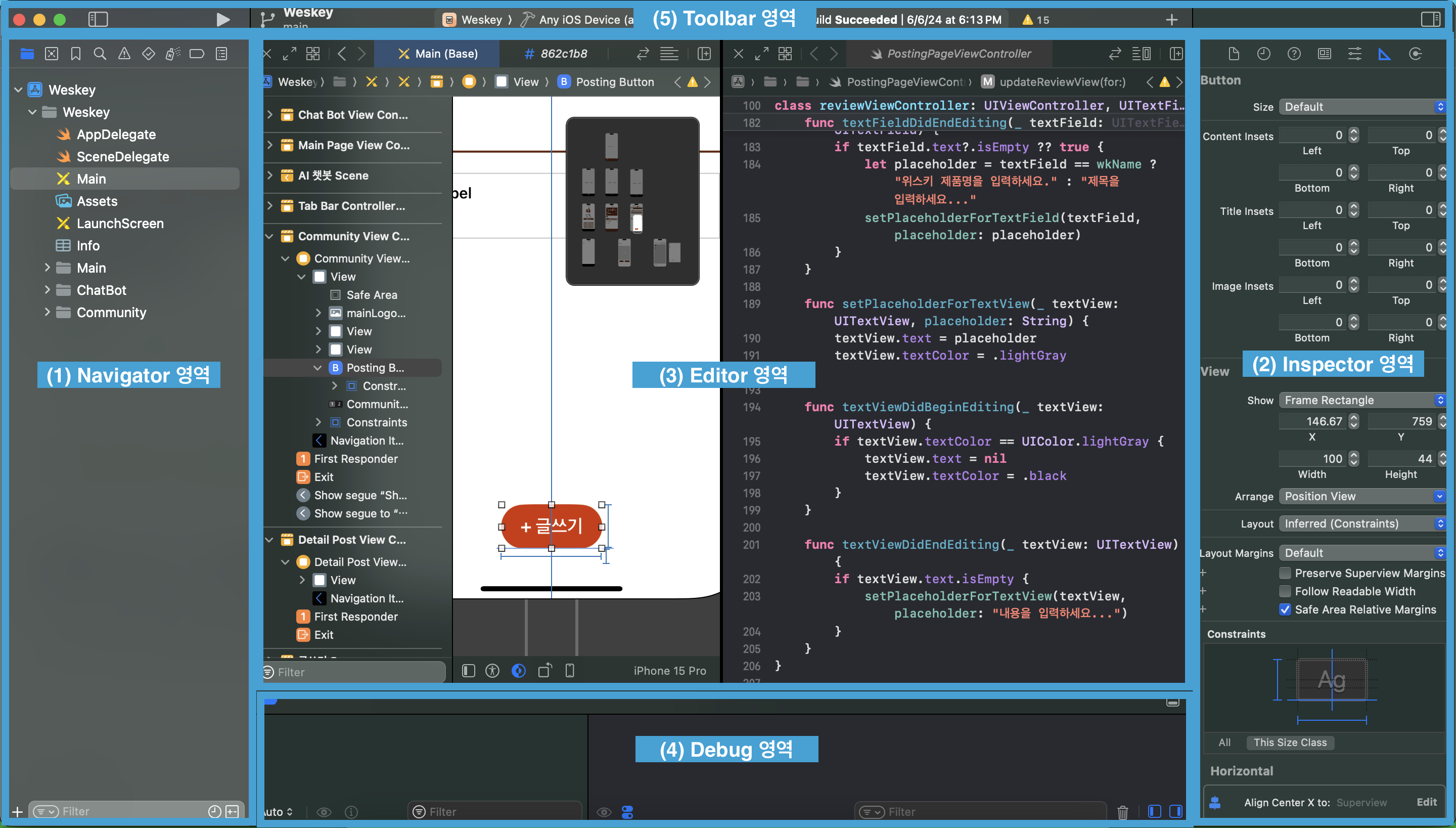Check the Follow Readable Width option
The image size is (1456, 828).
(1285, 591)
